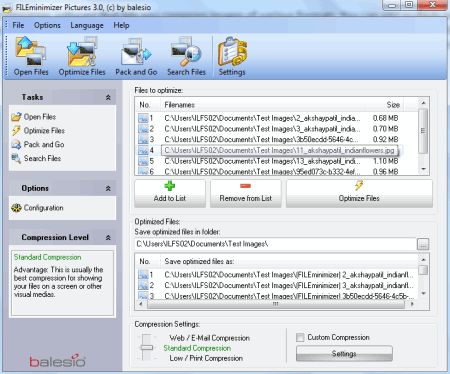Image resolution: width=450 pixels, height=374 pixels.
Task: Click the image icon of file row 2
Action: point(143,129)
